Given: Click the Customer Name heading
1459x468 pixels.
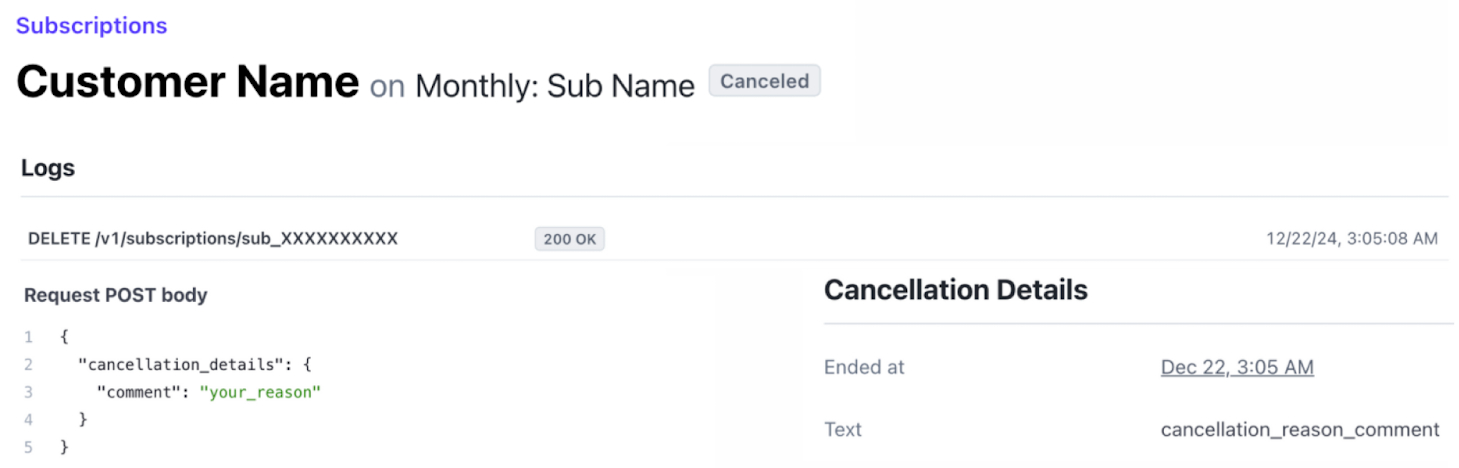Looking at the screenshot, I should pos(188,82).
